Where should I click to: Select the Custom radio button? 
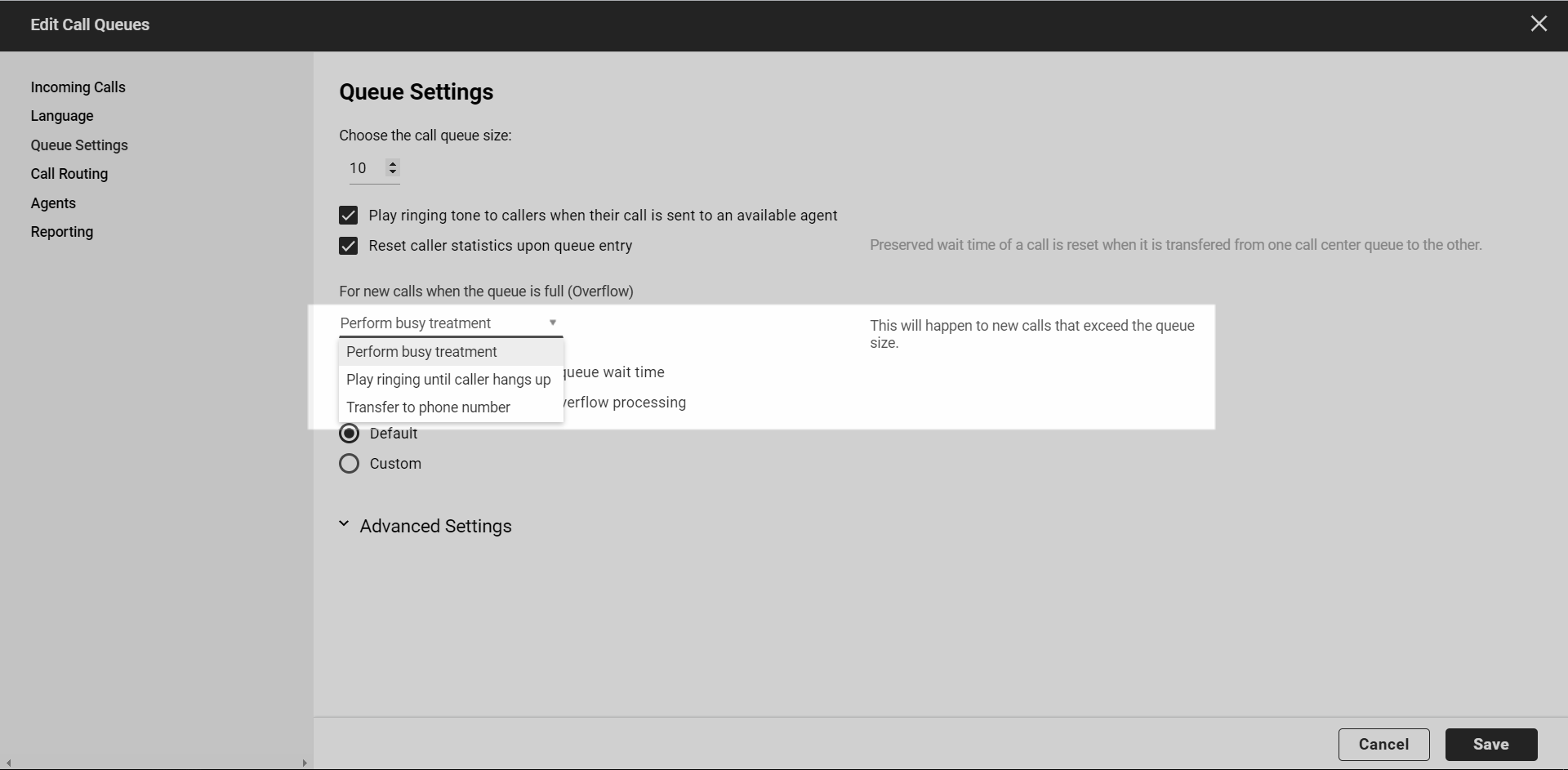[350, 463]
